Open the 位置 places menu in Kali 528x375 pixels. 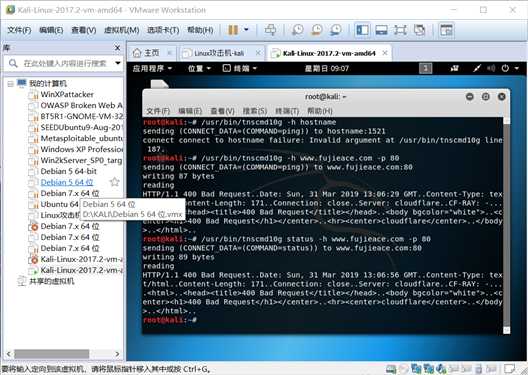[199, 69]
